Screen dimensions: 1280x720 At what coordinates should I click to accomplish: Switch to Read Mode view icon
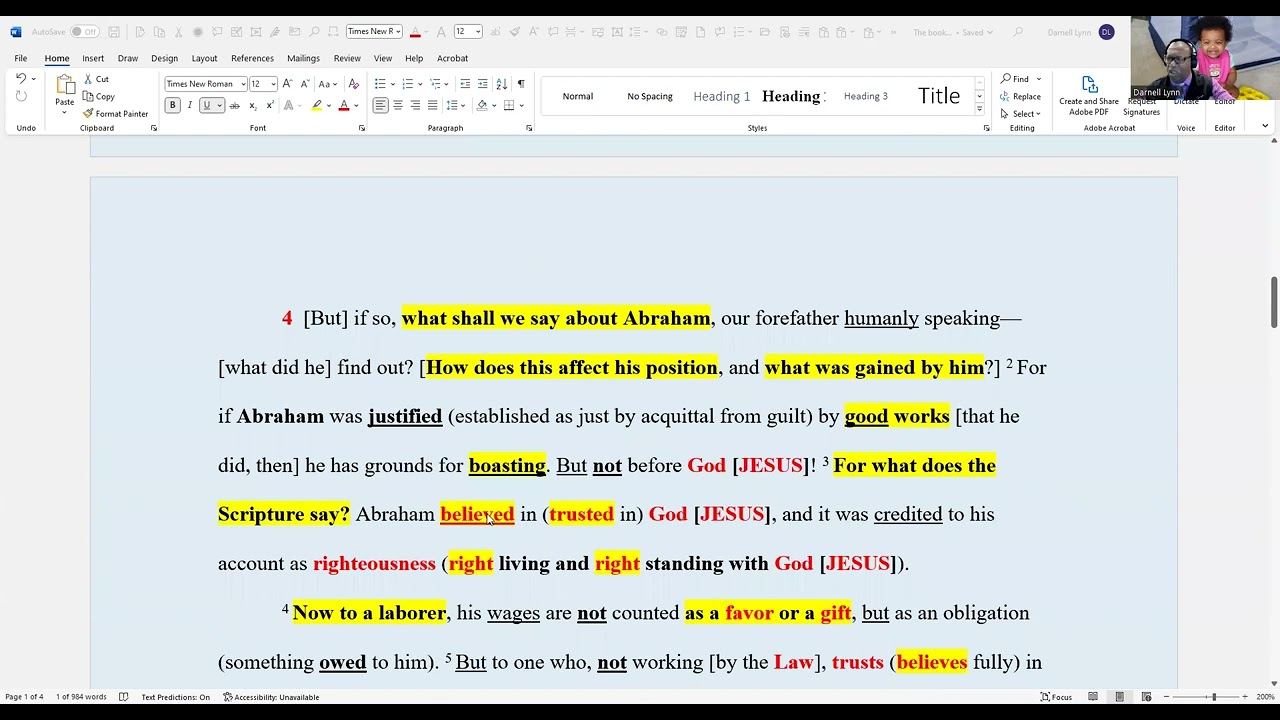[1093, 697]
